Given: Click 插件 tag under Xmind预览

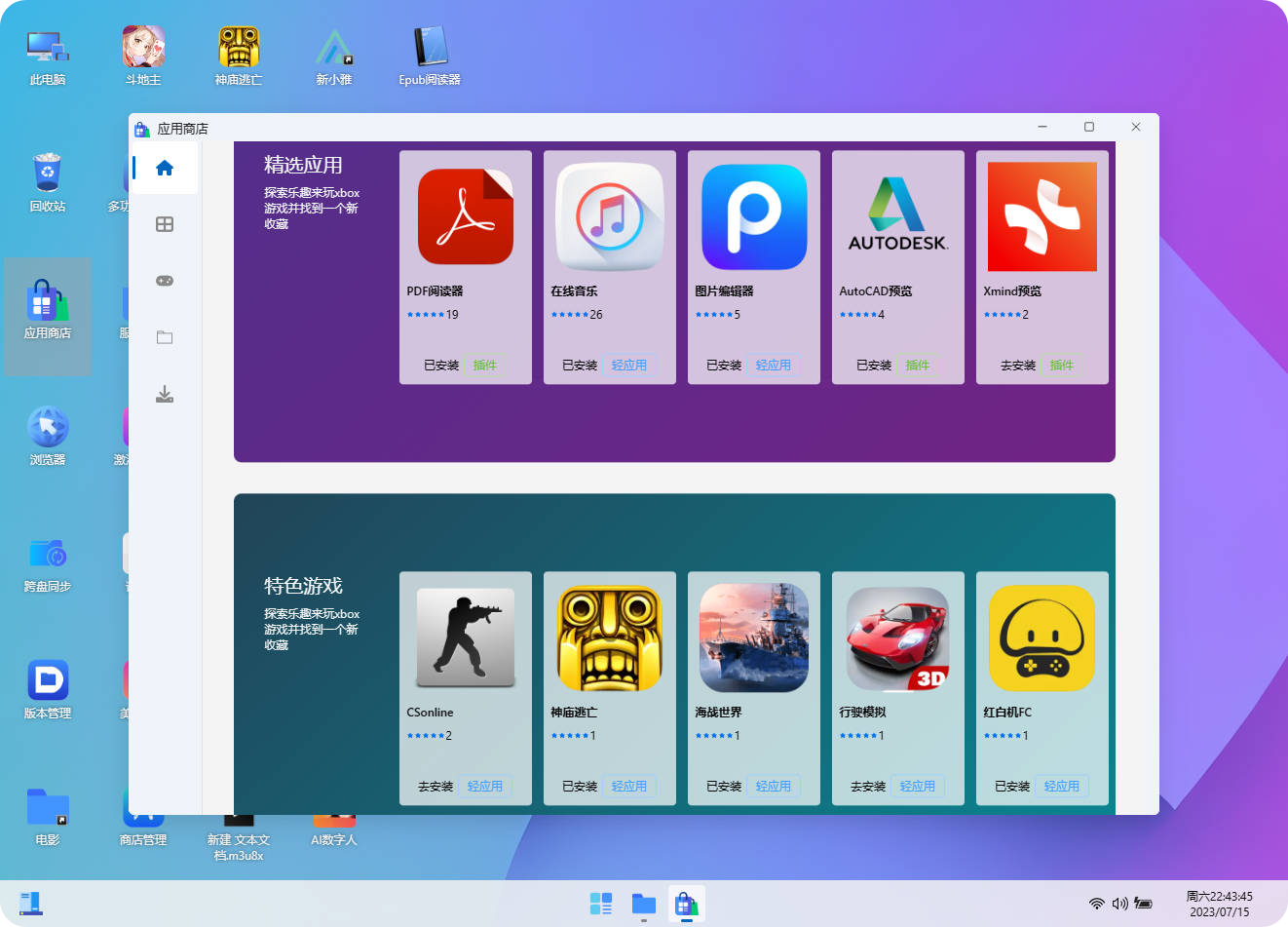Looking at the screenshot, I should point(1062,366).
